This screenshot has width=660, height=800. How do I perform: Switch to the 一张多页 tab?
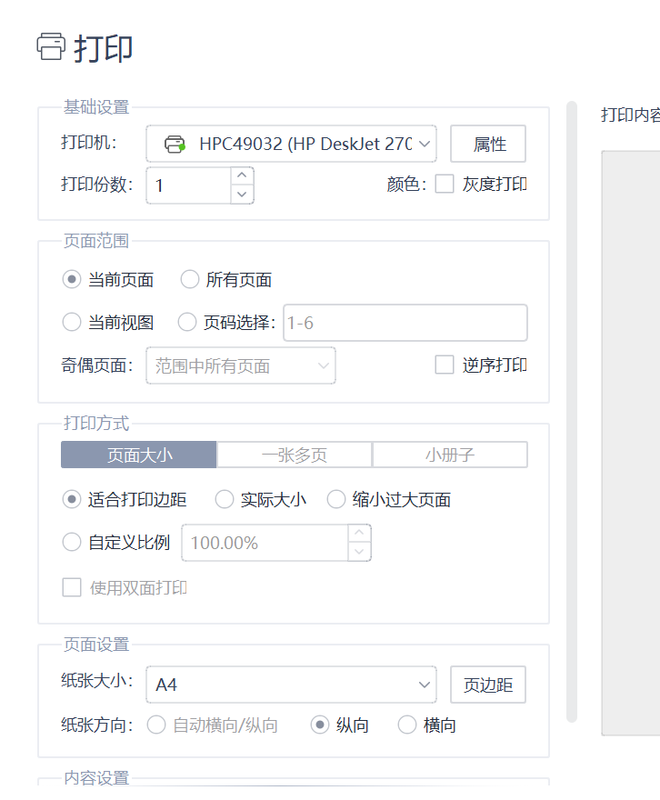pos(294,455)
